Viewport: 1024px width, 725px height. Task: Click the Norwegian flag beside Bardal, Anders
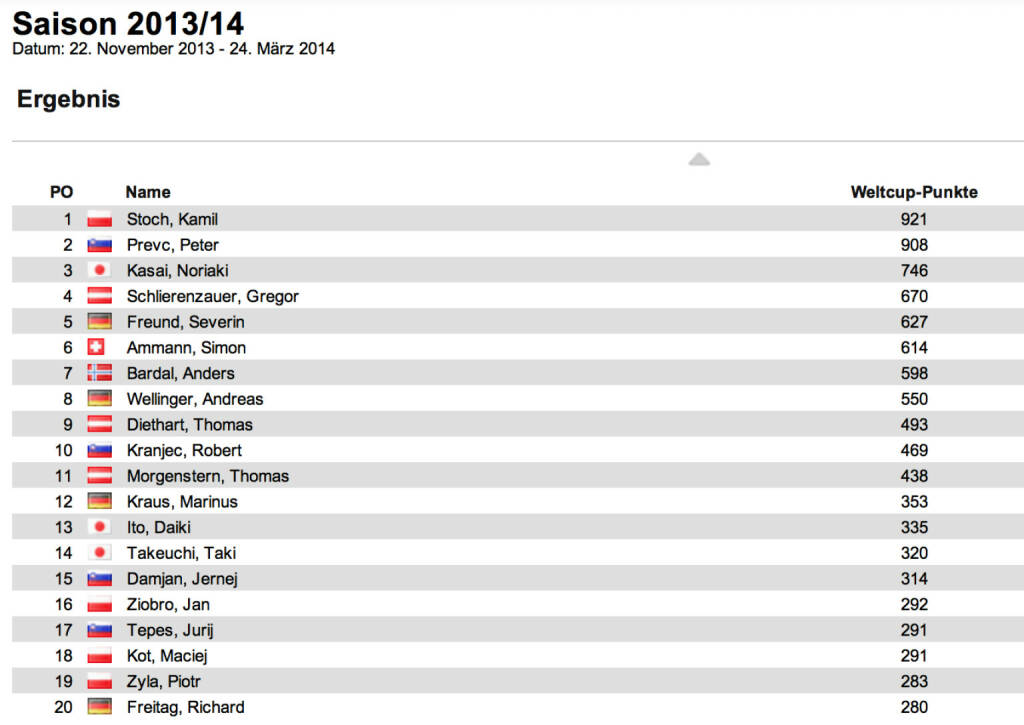(99, 373)
